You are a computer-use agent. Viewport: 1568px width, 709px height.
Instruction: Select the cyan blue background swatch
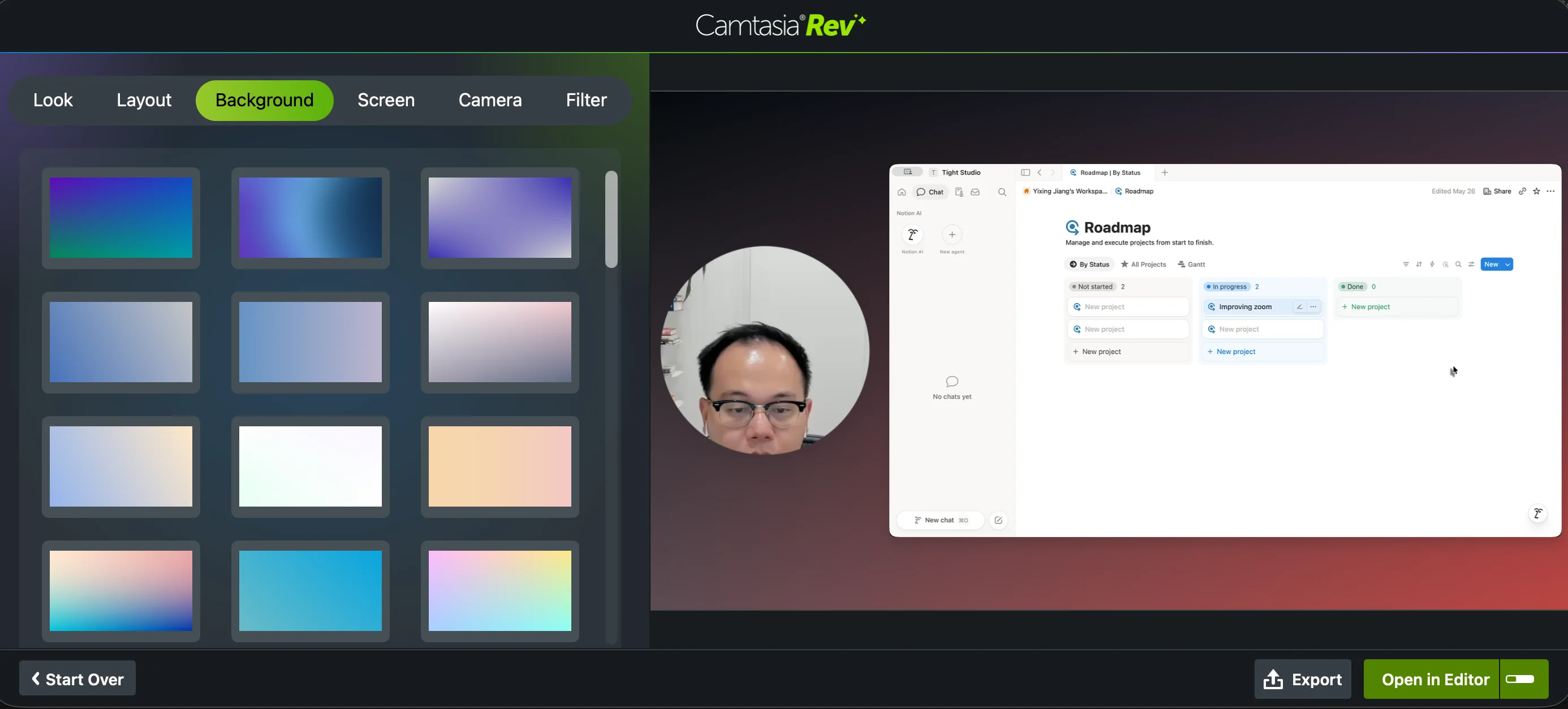tap(311, 591)
